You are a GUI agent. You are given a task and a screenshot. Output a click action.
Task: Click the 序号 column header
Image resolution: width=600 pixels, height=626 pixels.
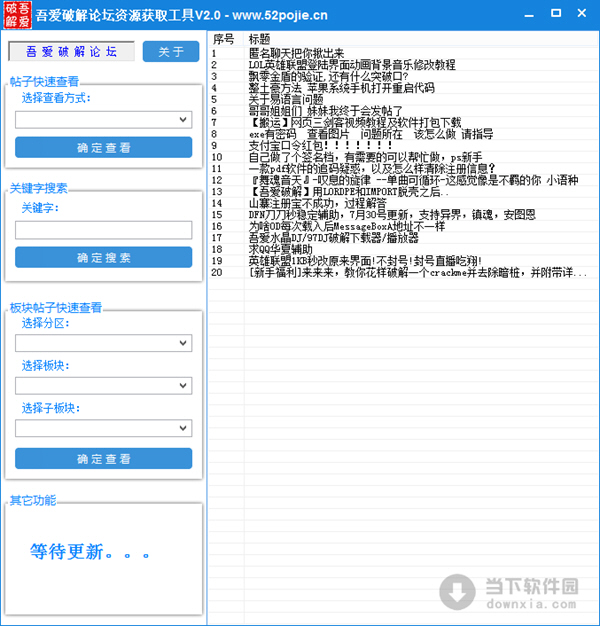tap(226, 39)
